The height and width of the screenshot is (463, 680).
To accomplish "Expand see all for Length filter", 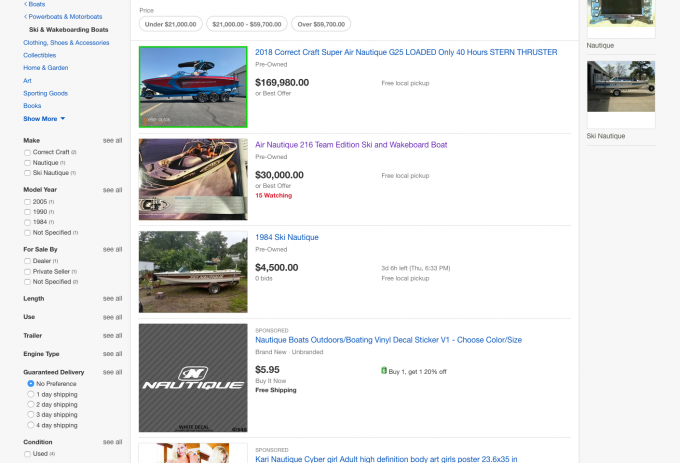I will (112, 298).
